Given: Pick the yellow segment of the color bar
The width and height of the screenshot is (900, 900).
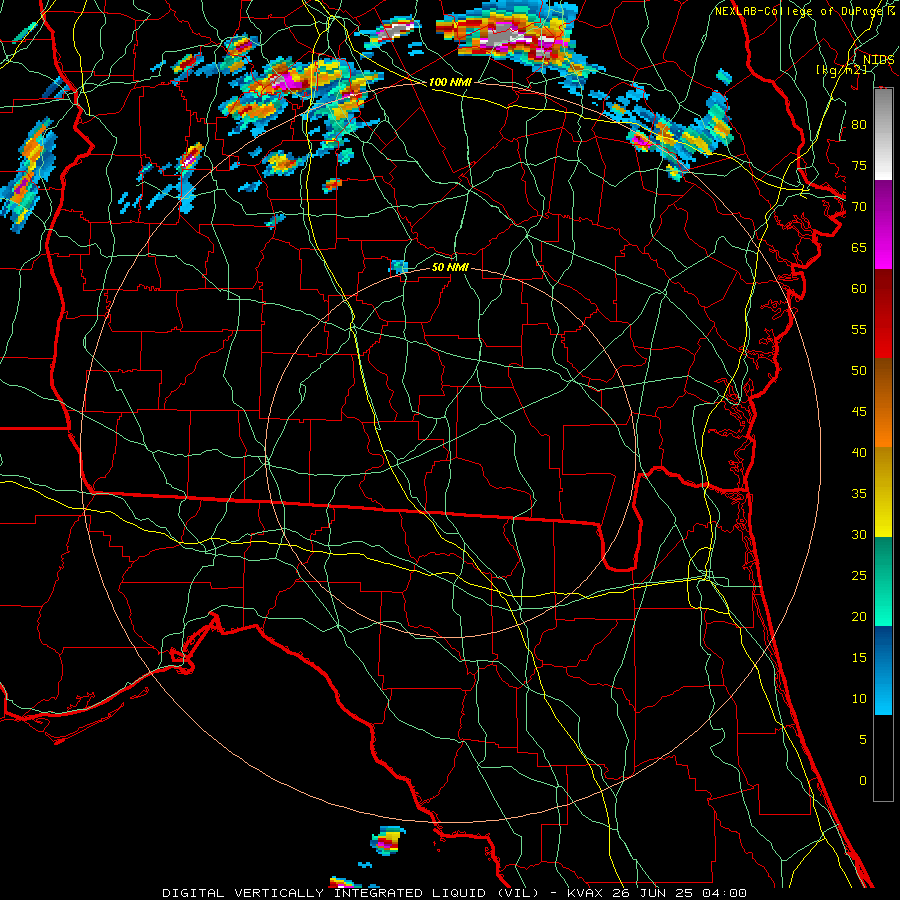Looking at the screenshot, I should click(883, 492).
